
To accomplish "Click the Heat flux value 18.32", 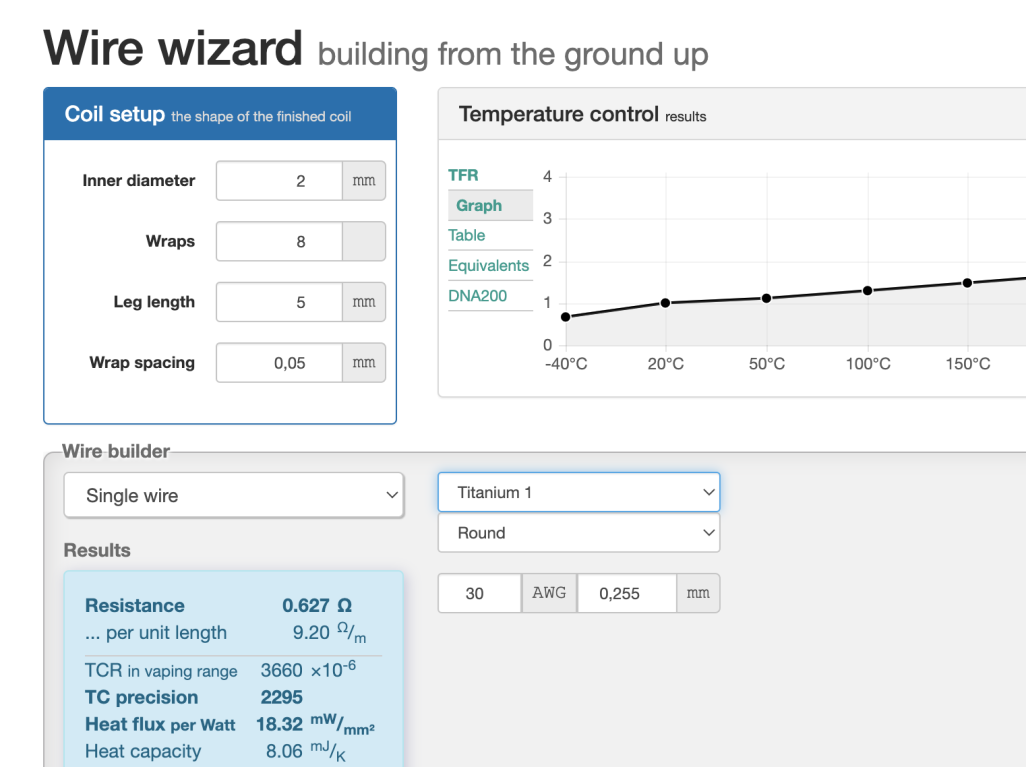I will pos(279,724).
